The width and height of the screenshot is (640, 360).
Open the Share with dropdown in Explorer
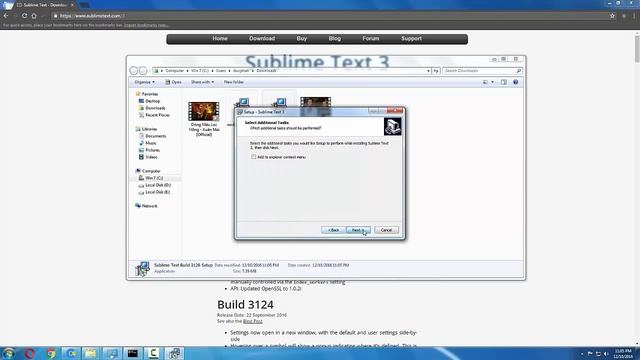pos(202,82)
